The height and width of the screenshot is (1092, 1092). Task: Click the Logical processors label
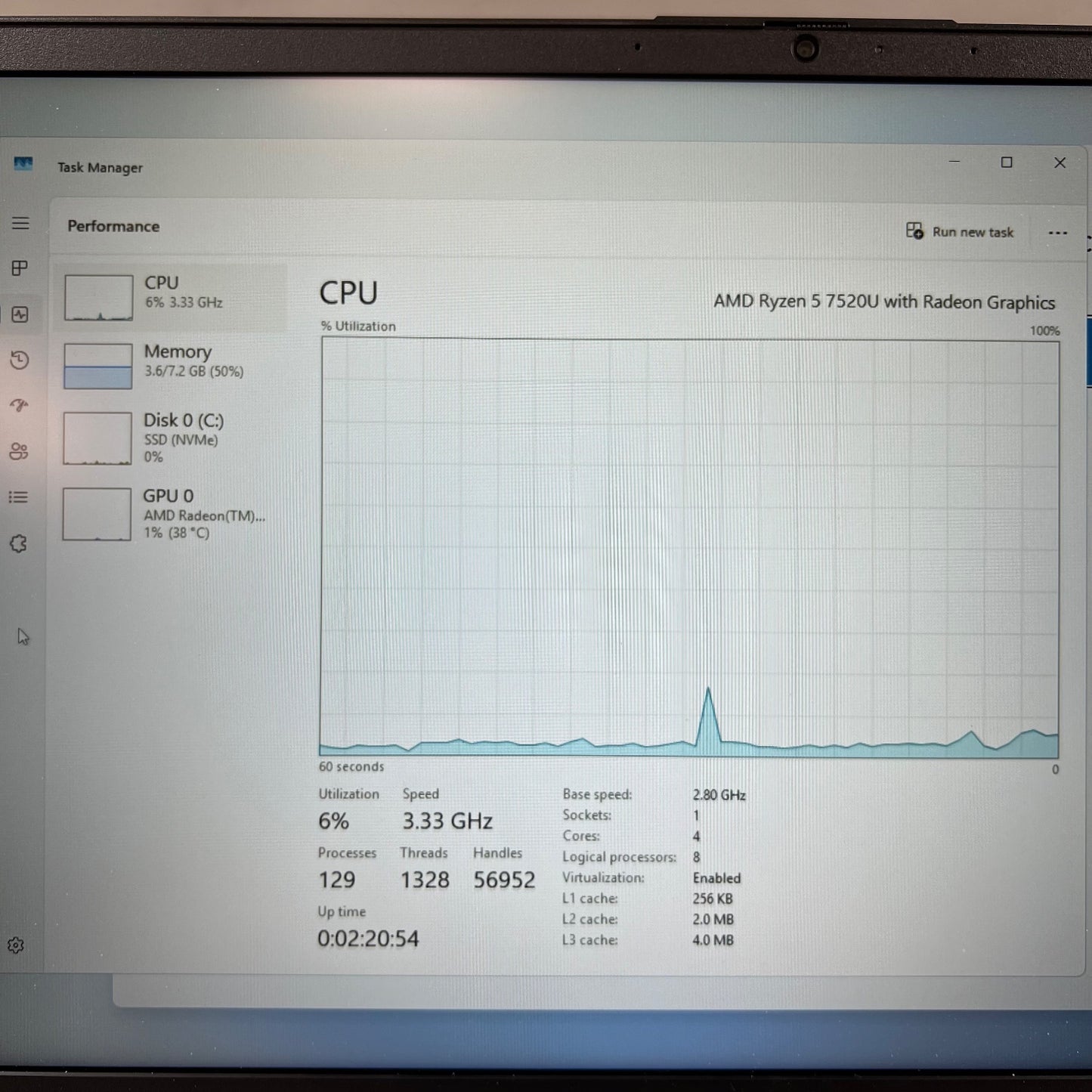[619, 857]
